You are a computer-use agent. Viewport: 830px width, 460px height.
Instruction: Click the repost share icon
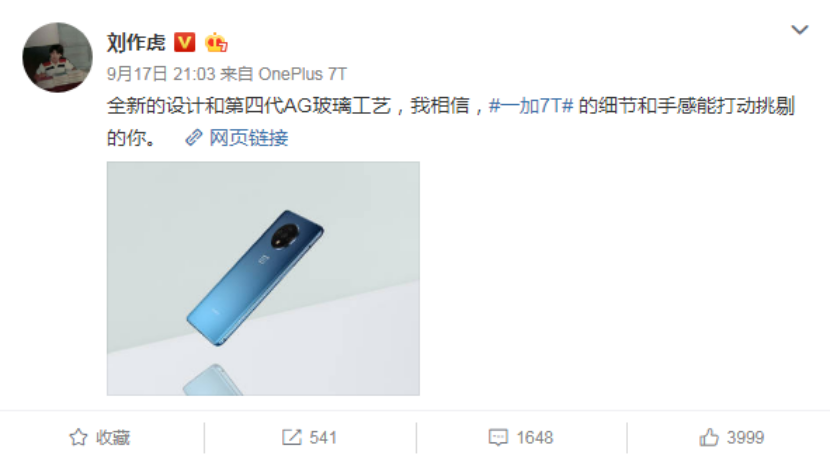[x=292, y=437]
